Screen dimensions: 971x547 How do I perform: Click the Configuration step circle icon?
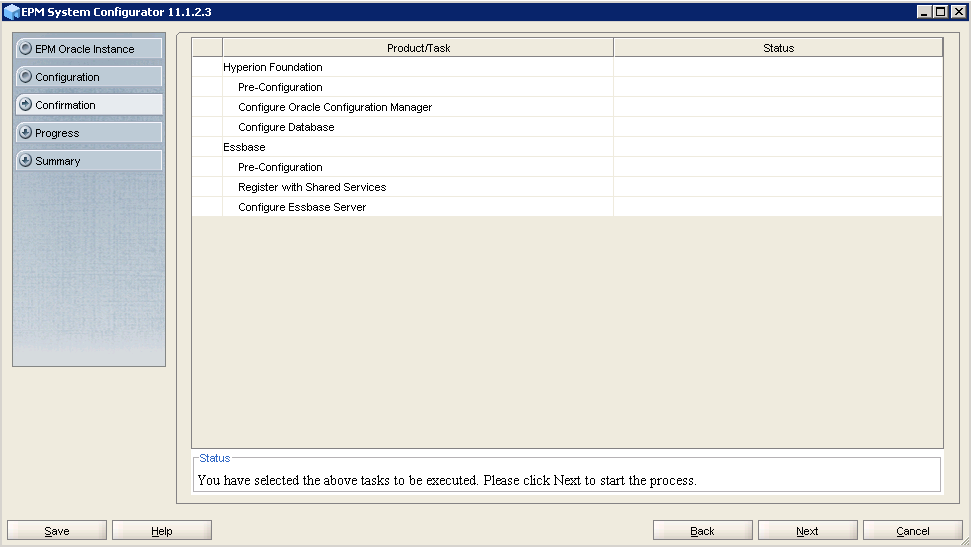(x=25, y=76)
